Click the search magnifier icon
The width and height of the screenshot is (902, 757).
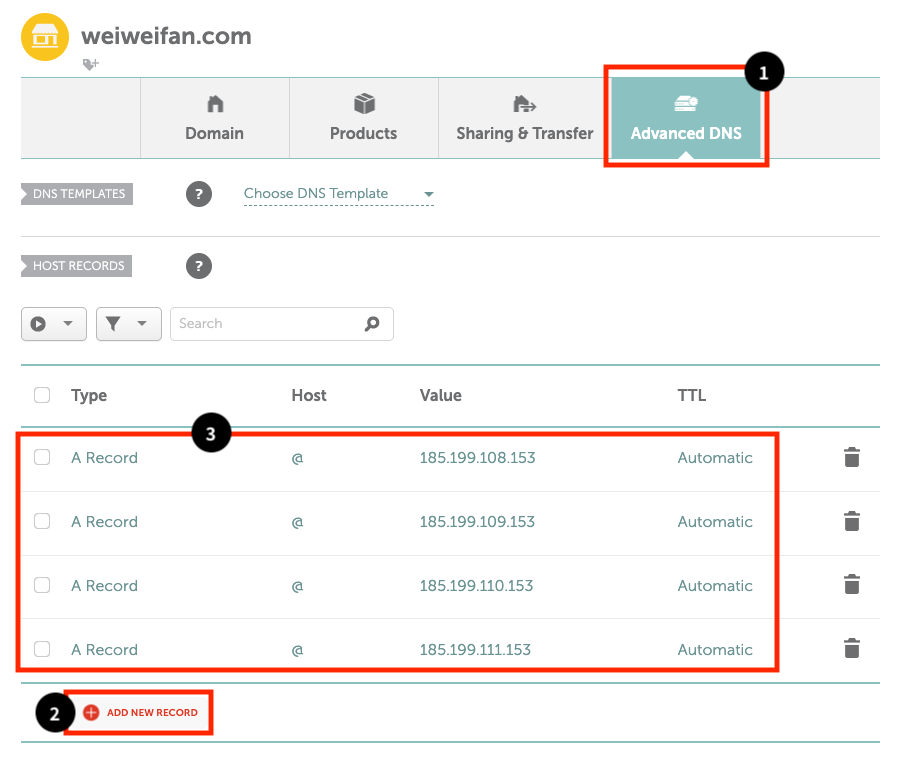click(x=372, y=324)
